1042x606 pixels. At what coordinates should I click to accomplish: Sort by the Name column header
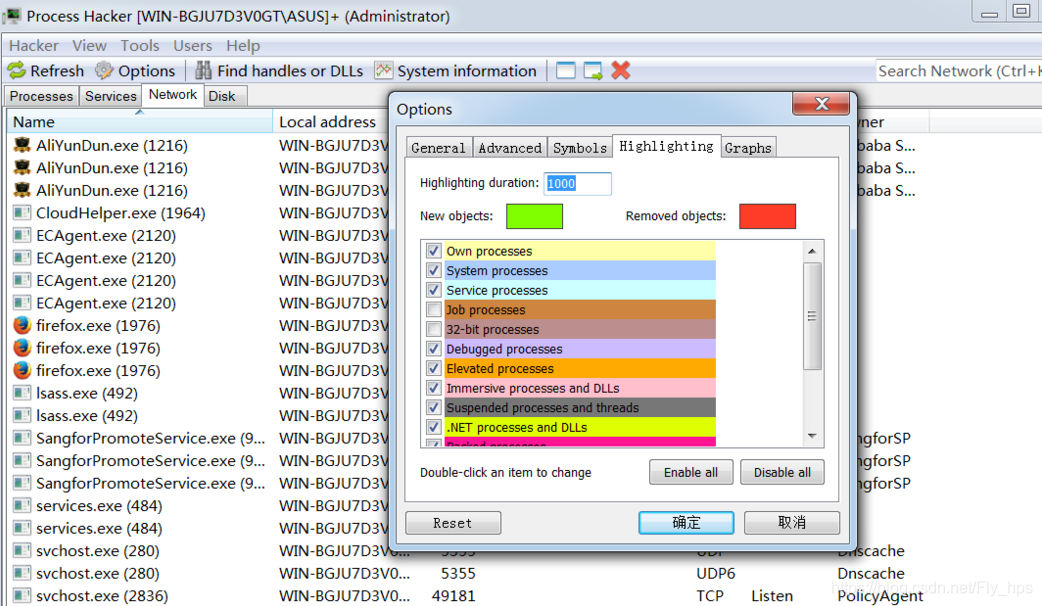coord(140,122)
